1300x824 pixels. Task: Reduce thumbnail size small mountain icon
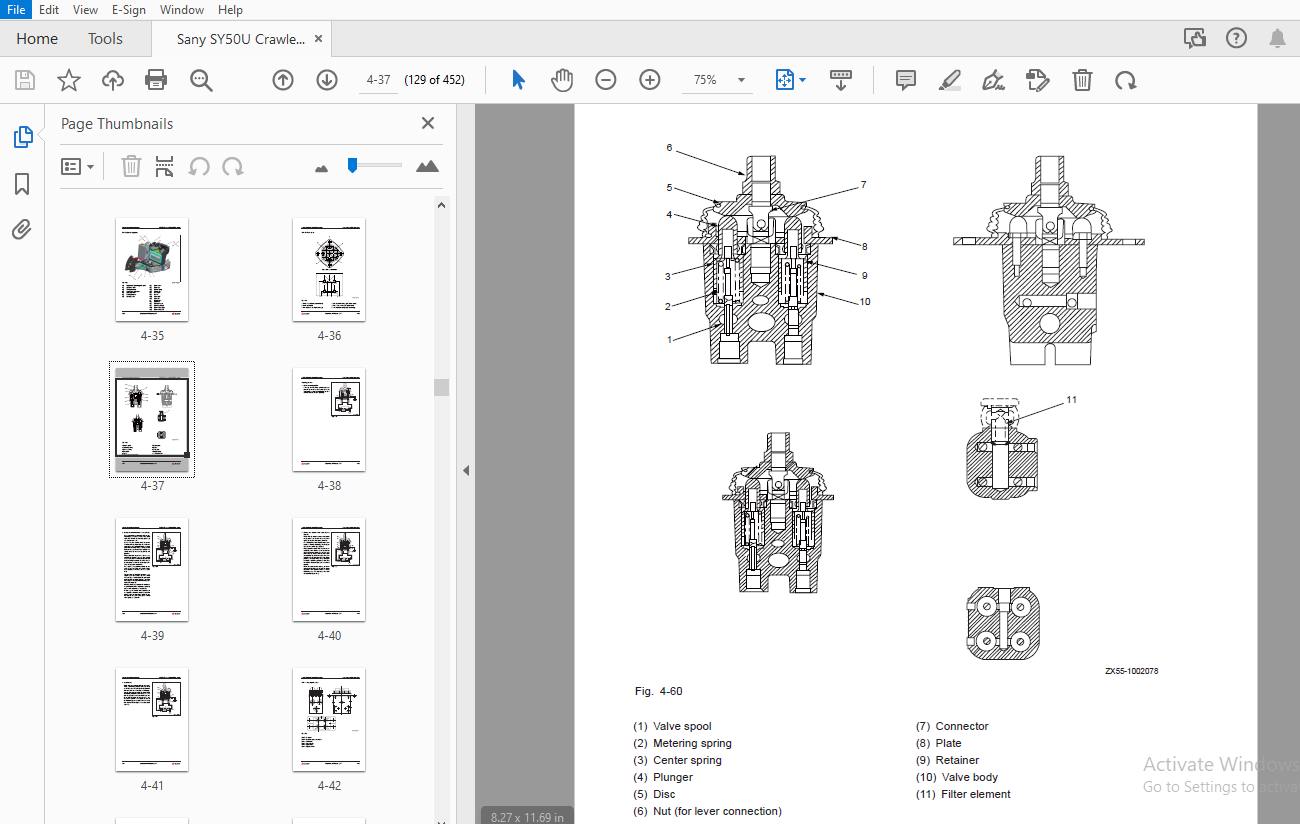pyautogui.click(x=321, y=168)
